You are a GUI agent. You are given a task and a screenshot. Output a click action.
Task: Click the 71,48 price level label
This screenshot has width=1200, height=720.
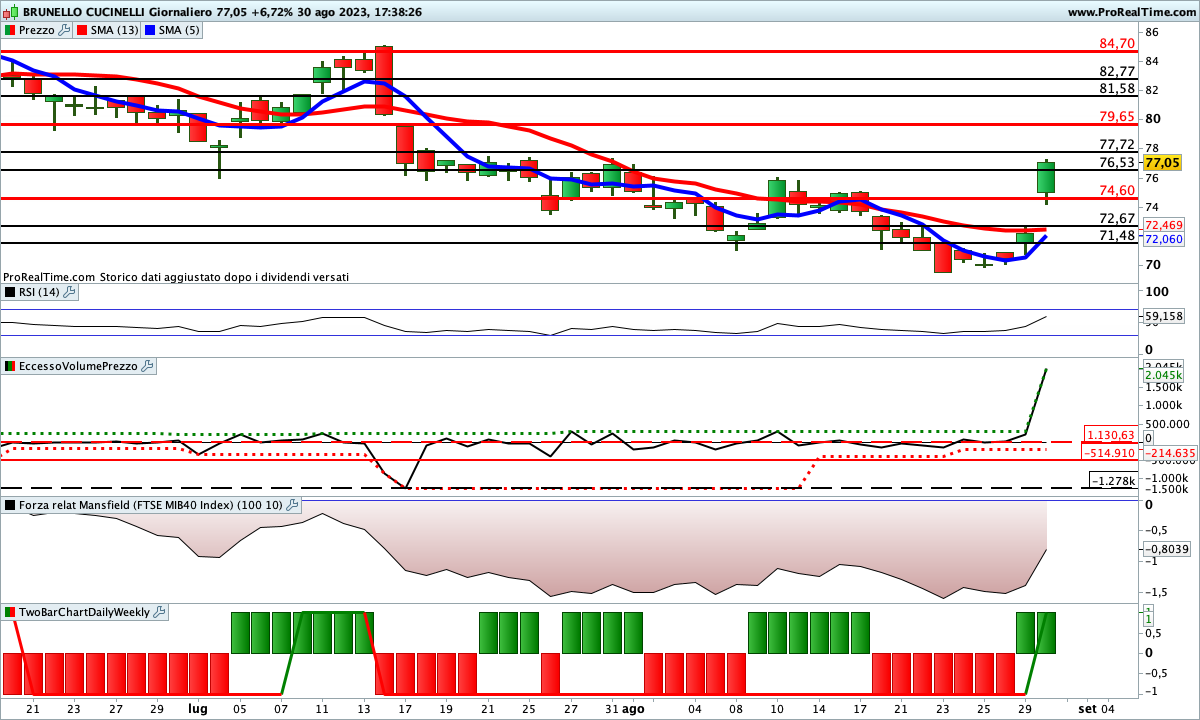coord(1117,235)
